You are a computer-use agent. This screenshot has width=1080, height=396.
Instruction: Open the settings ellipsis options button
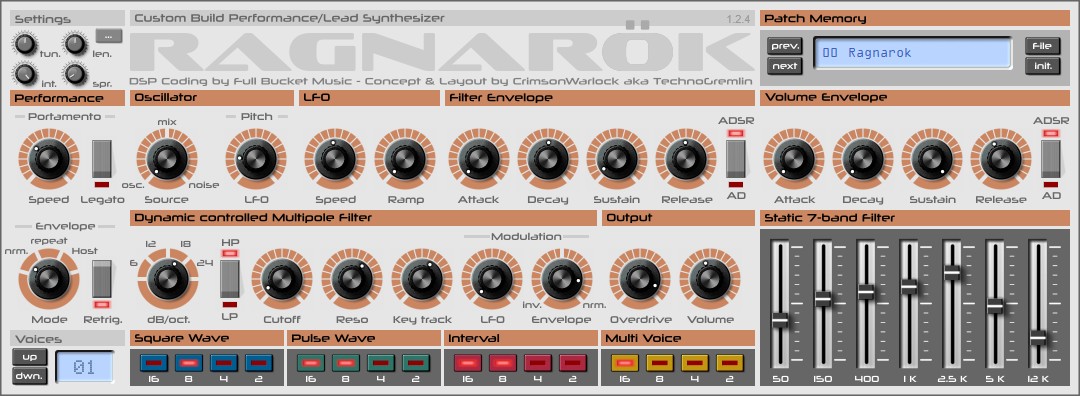pos(109,35)
